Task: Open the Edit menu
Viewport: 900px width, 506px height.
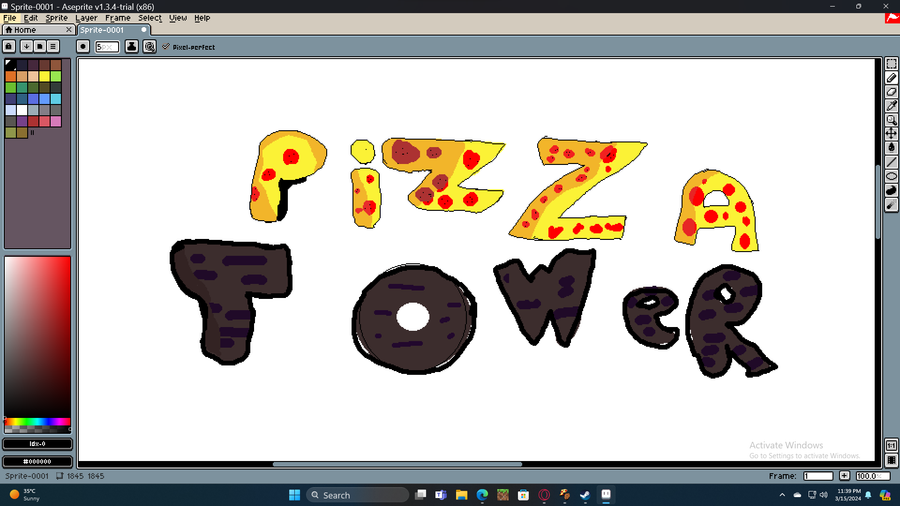Action: pyautogui.click(x=30, y=18)
